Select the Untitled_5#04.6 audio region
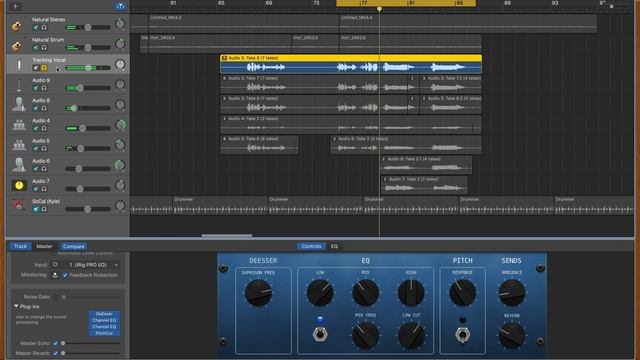 (x=468, y=23)
